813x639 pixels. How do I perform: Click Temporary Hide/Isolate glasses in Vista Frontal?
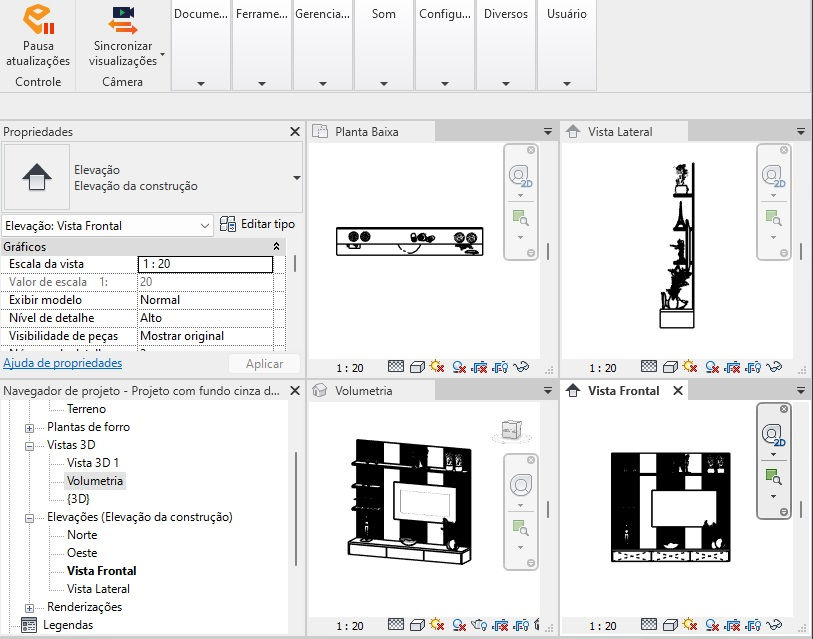coord(774,624)
